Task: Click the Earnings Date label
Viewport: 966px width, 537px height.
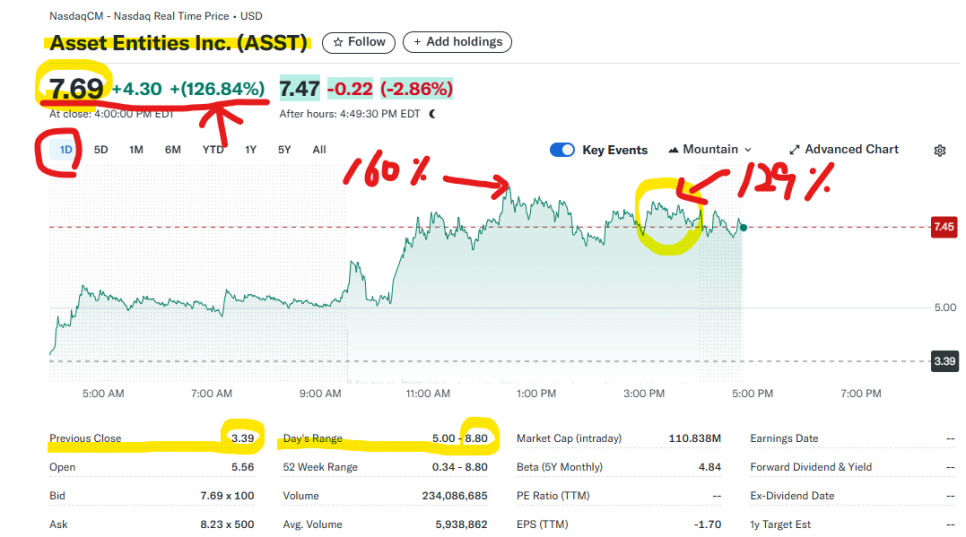Action: pos(784,438)
